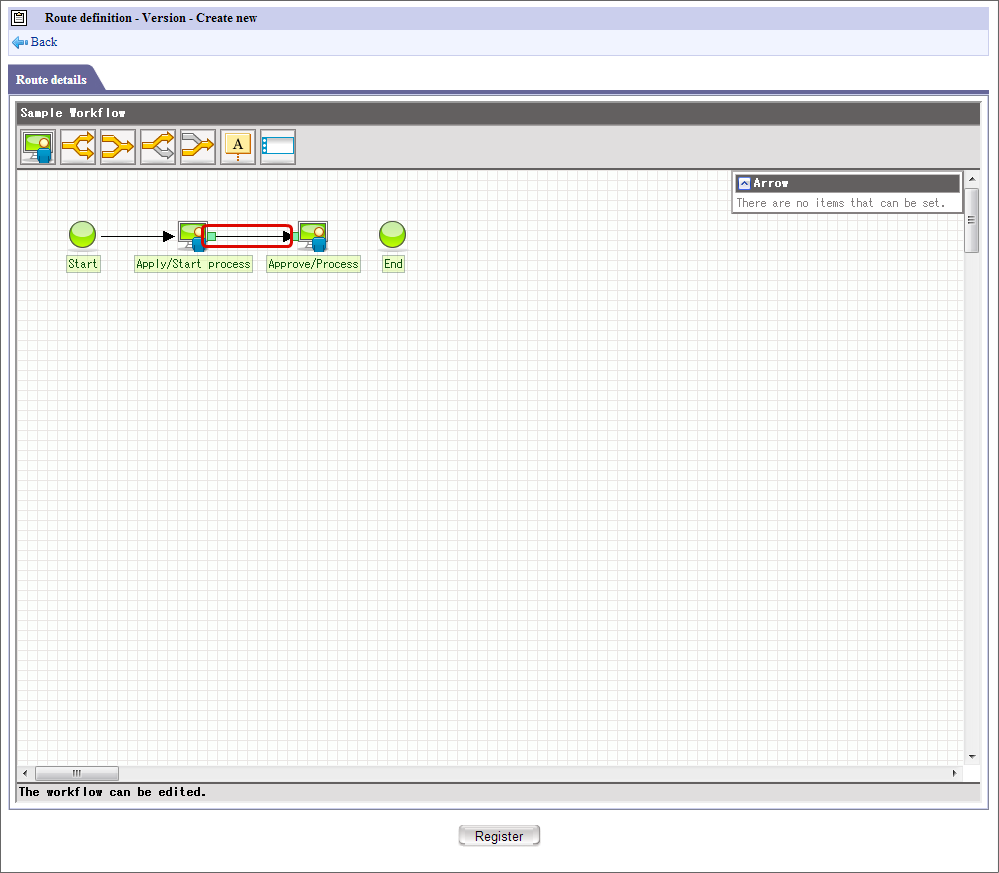Click the Apply/Start process label

pyautogui.click(x=193, y=264)
